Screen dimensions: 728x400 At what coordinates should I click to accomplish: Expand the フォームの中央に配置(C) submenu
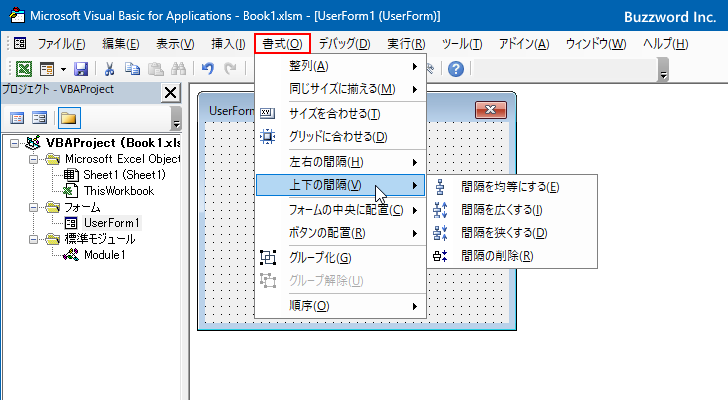(x=340, y=210)
